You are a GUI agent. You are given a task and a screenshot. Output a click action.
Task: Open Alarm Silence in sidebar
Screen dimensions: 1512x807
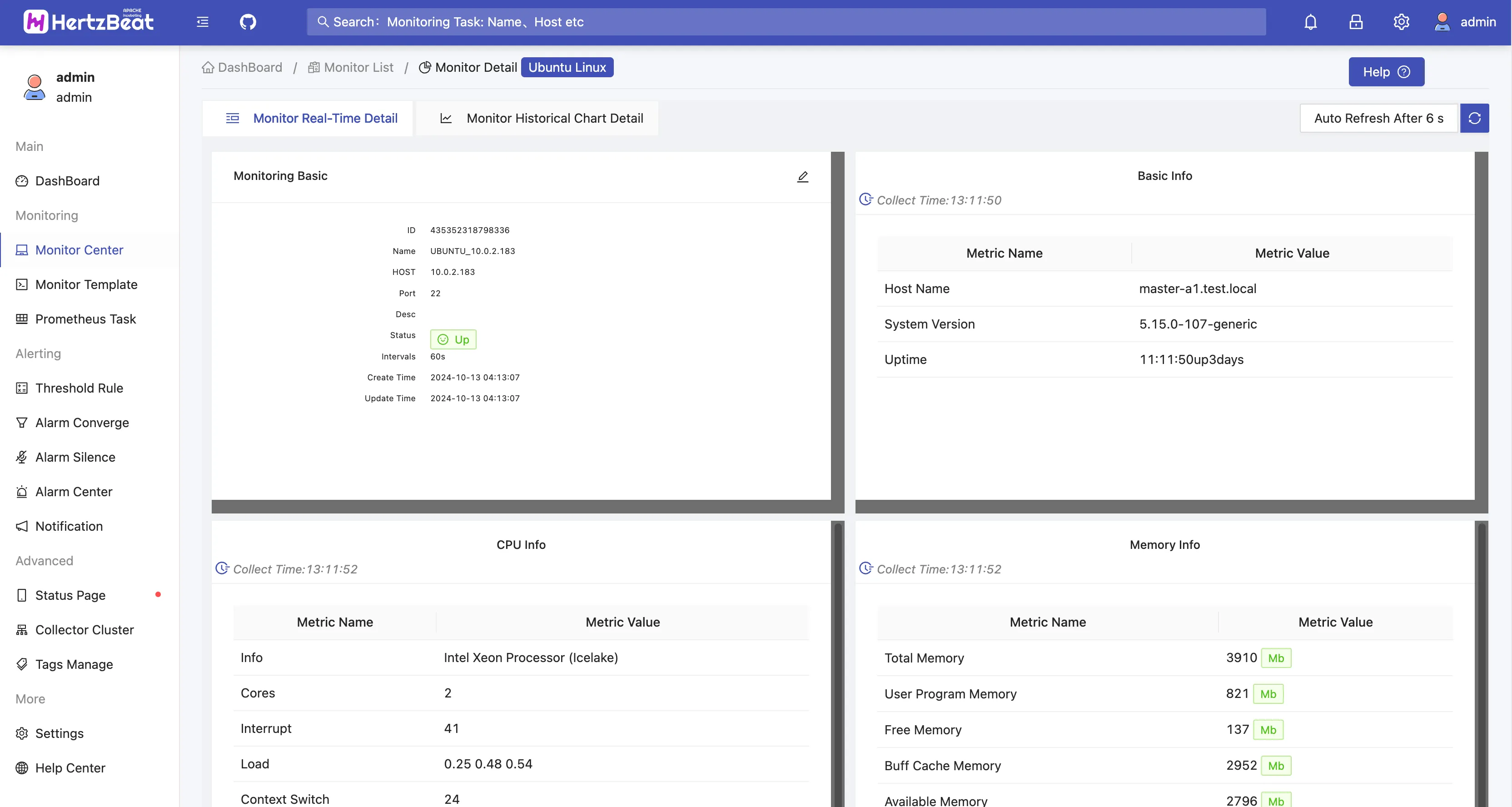(75, 457)
